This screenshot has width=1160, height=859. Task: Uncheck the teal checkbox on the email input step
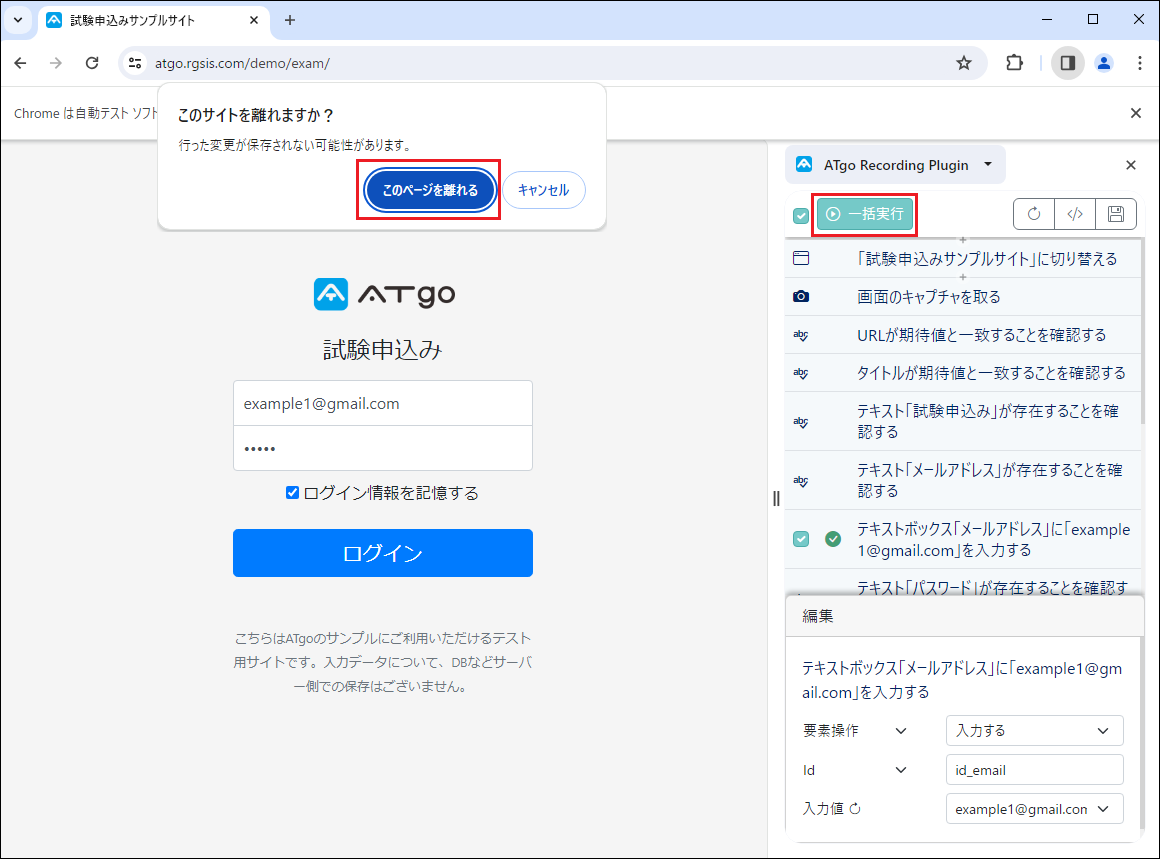pyautogui.click(x=800, y=538)
